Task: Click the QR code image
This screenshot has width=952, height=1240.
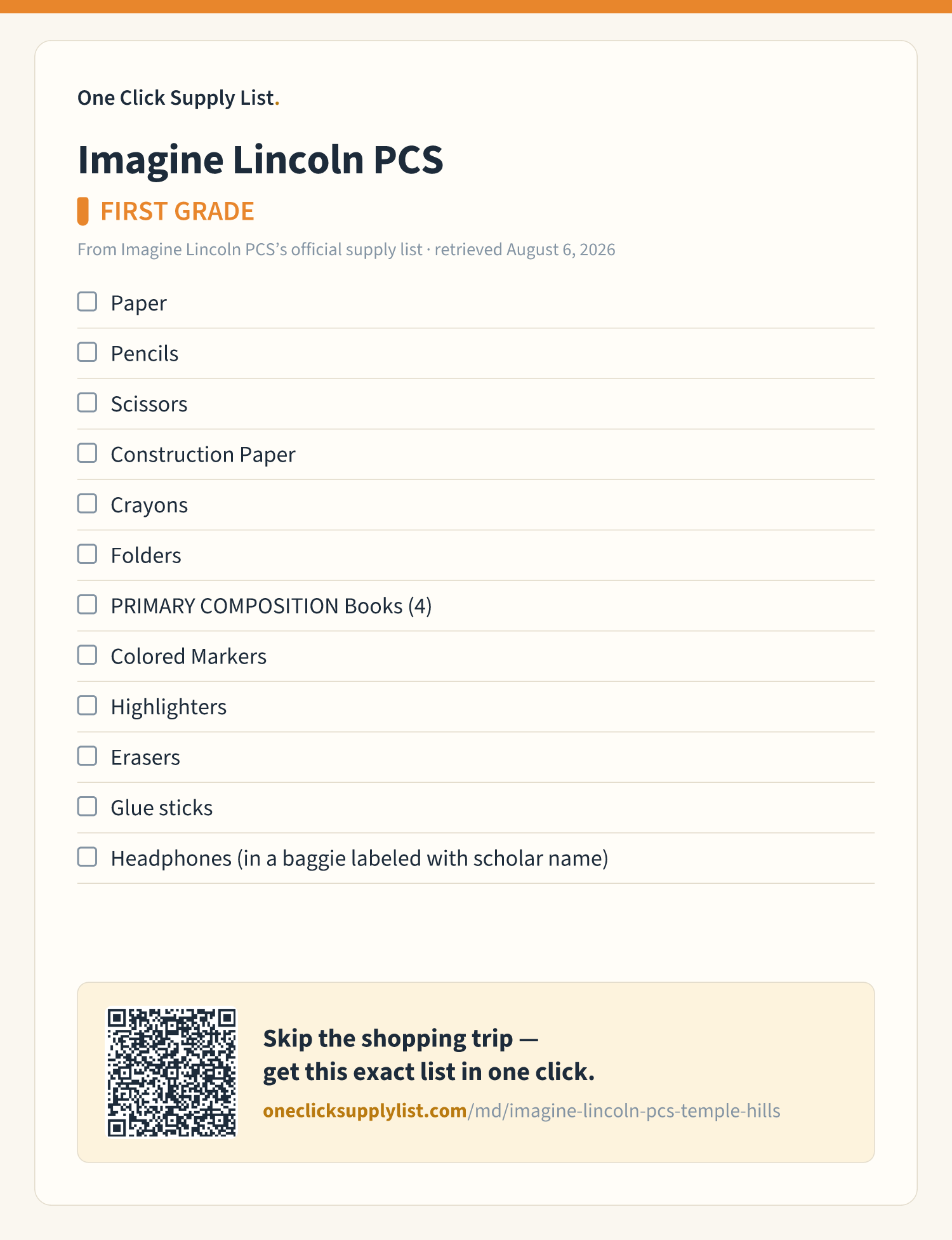Action: tap(171, 1073)
